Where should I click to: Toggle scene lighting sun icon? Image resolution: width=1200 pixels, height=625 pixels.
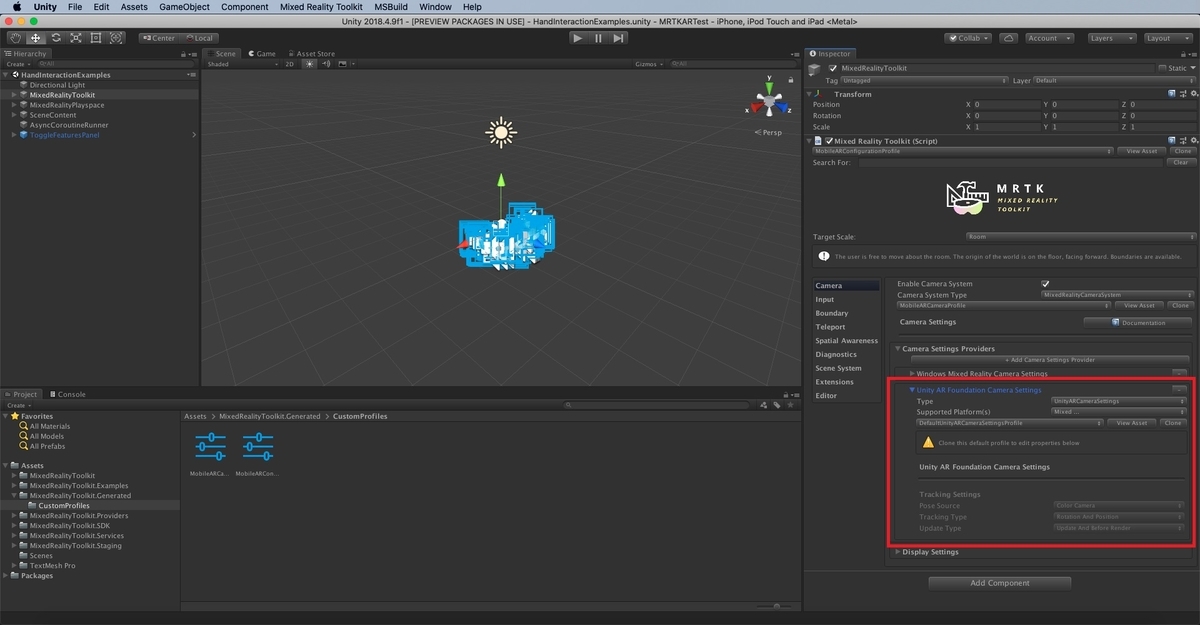tap(310, 64)
